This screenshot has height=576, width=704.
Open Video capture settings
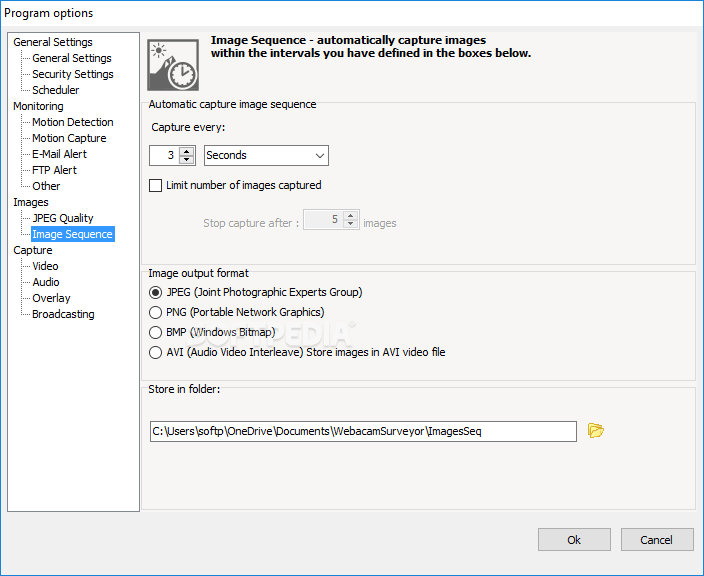(x=45, y=266)
